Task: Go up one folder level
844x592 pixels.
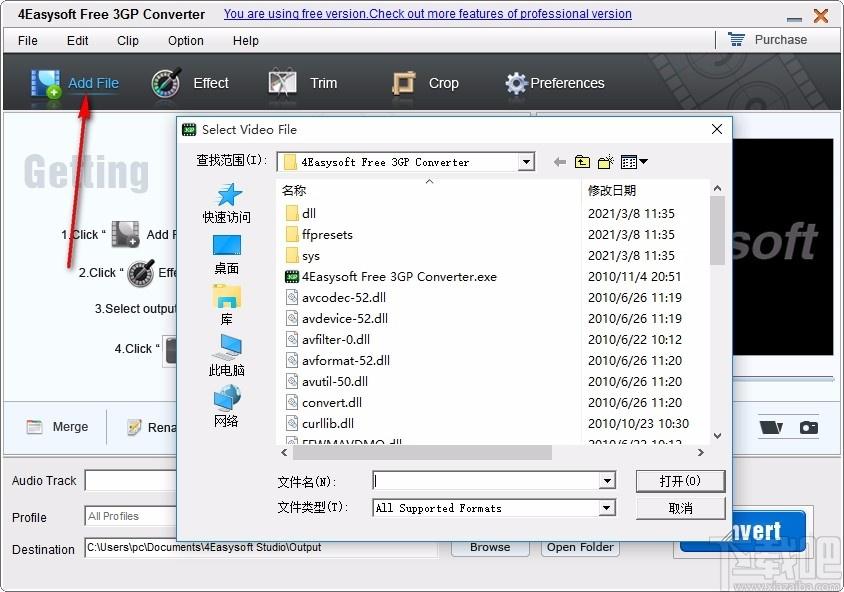Action: tap(582, 161)
